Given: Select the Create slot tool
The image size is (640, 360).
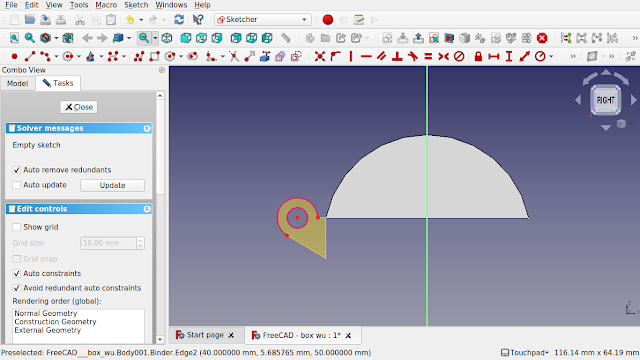Looking at the screenshot, I should pyautogui.click(x=192, y=56).
